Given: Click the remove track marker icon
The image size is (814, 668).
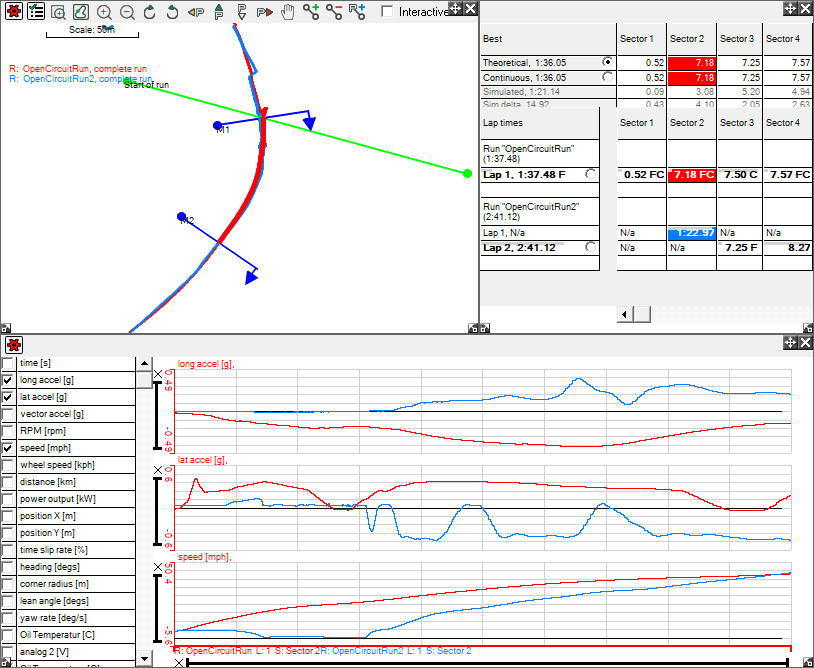Looking at the screenshot, I should [334, 12].
